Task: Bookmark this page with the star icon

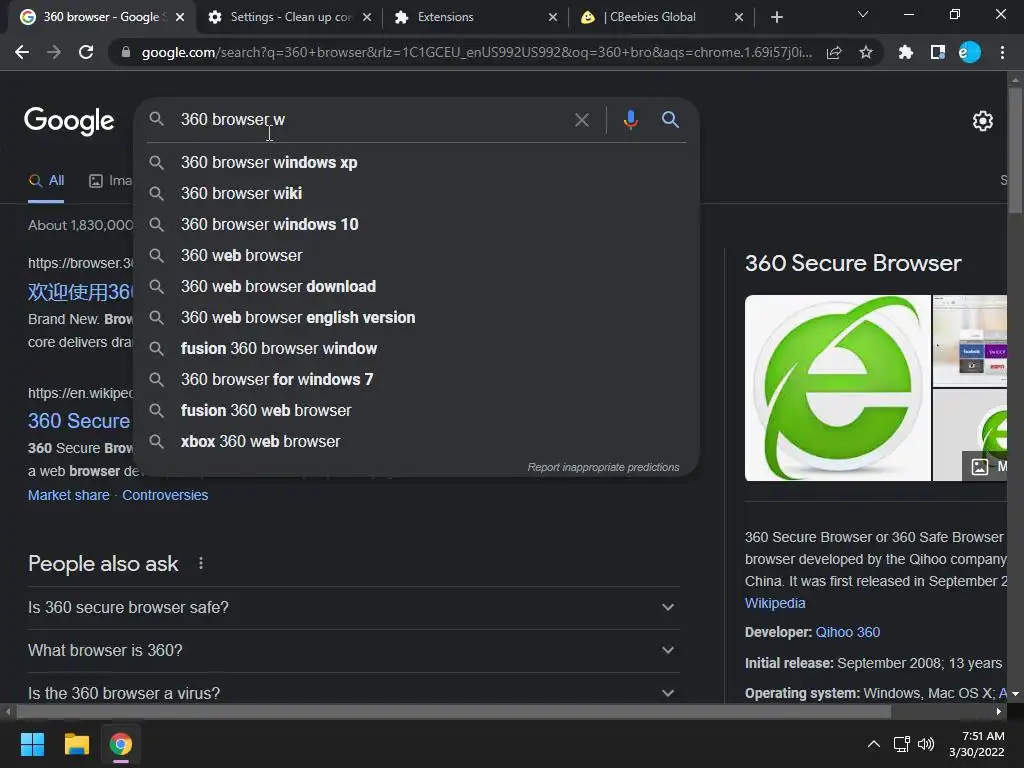Action: [x=866, y=52]
